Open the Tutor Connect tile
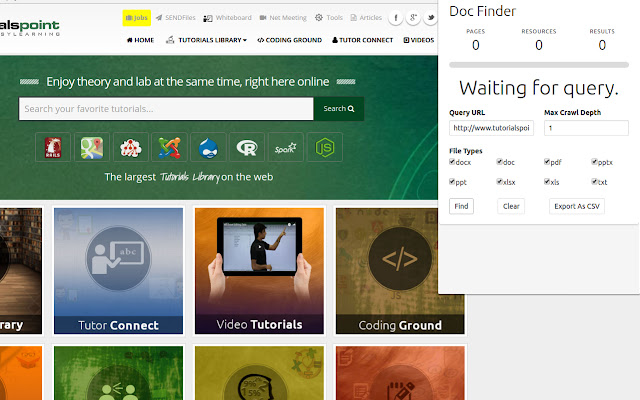Image resolution: width=640 pixels, height=400 pixels. 118,271
